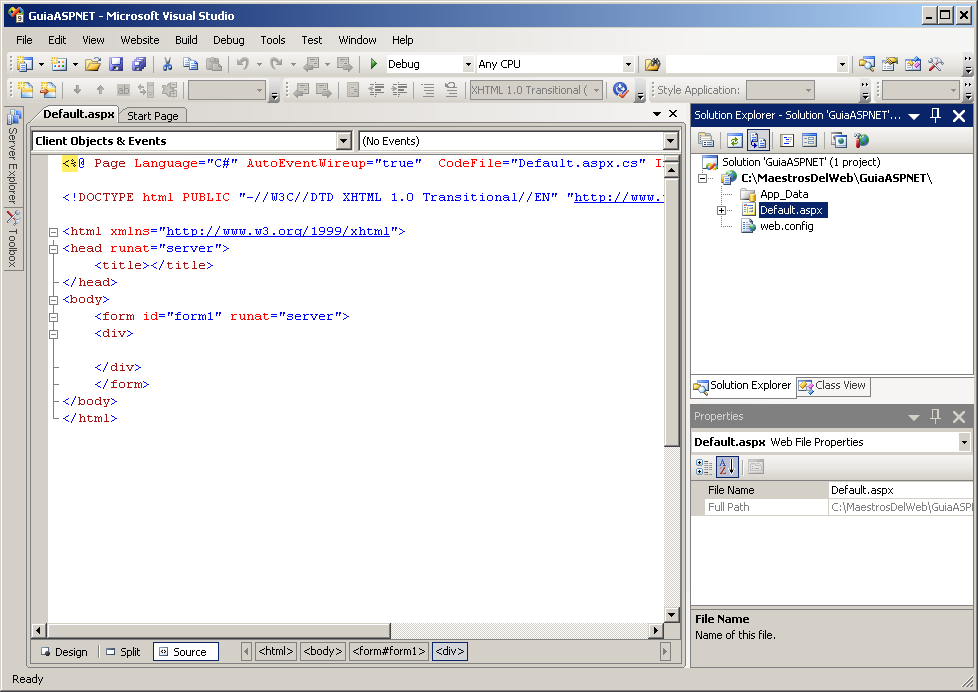Screen dimensions: 978x692
Task: Switch to the Start Page tab
Action: point(153,115)
